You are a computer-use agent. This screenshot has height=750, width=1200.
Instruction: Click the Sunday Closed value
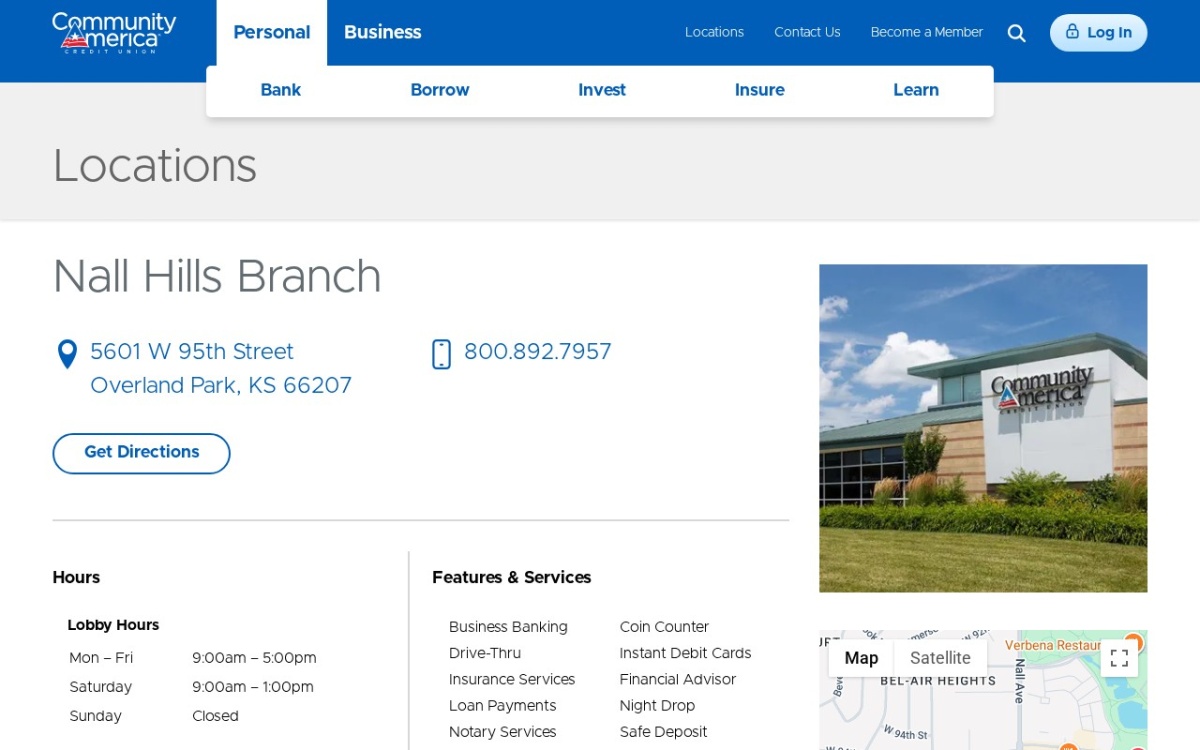point(215,716)
